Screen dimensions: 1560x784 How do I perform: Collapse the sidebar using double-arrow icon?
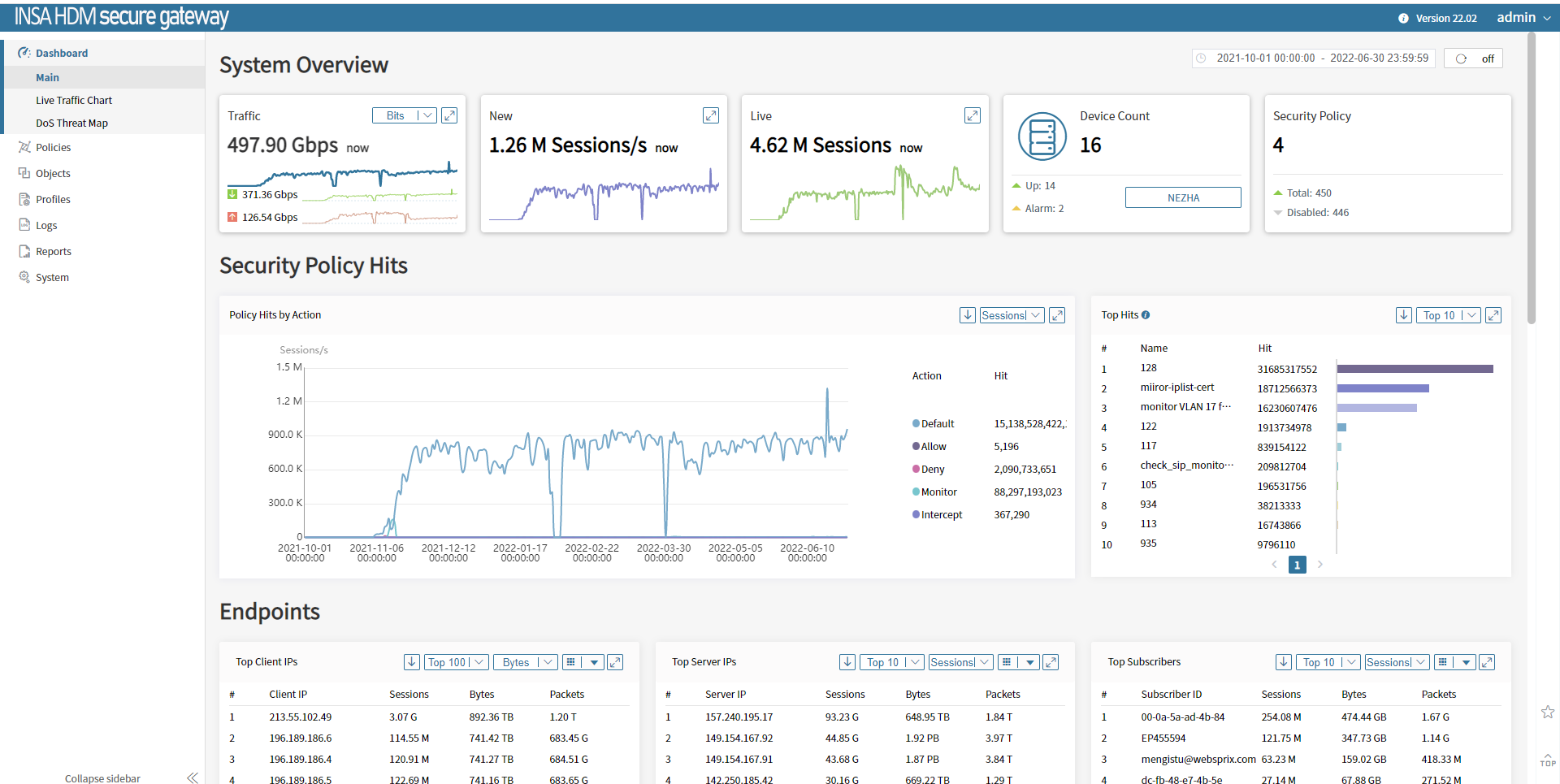[x=193, y=778]
